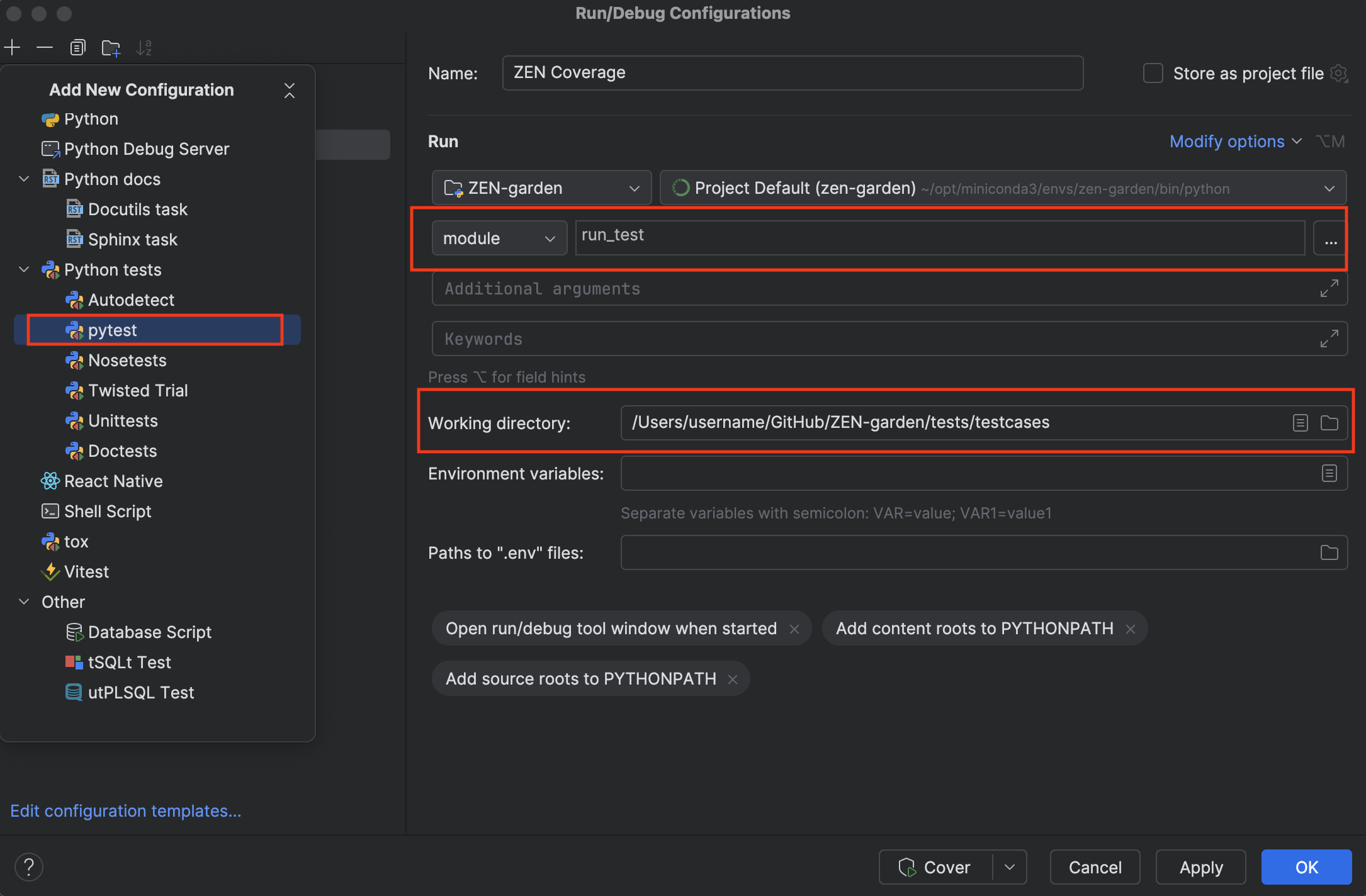Remove Add content roots to PYTHONPATH option
Image resolution: width=1366 pixels, height=896 pixels.
[x=1131, y=629]
